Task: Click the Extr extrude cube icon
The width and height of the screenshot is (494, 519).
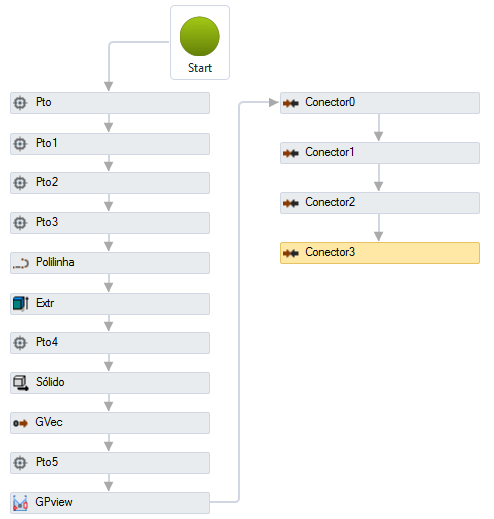Action: (21, 303)
